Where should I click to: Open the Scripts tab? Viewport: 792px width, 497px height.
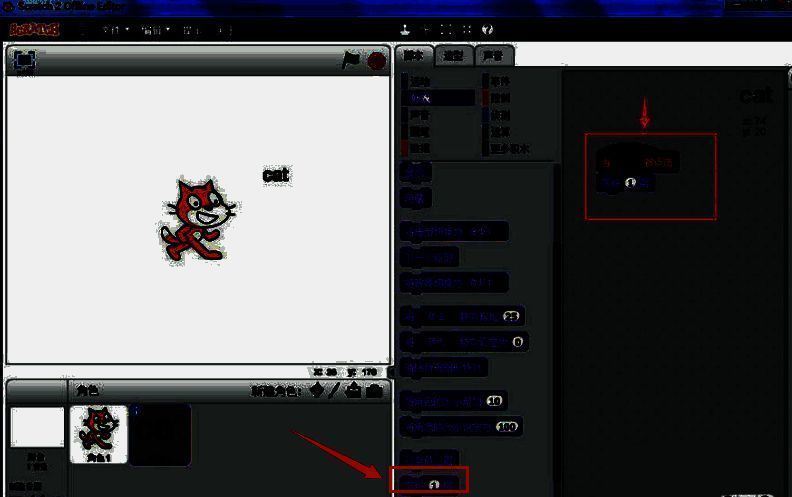pyautogui.click(x=415, y=55)
